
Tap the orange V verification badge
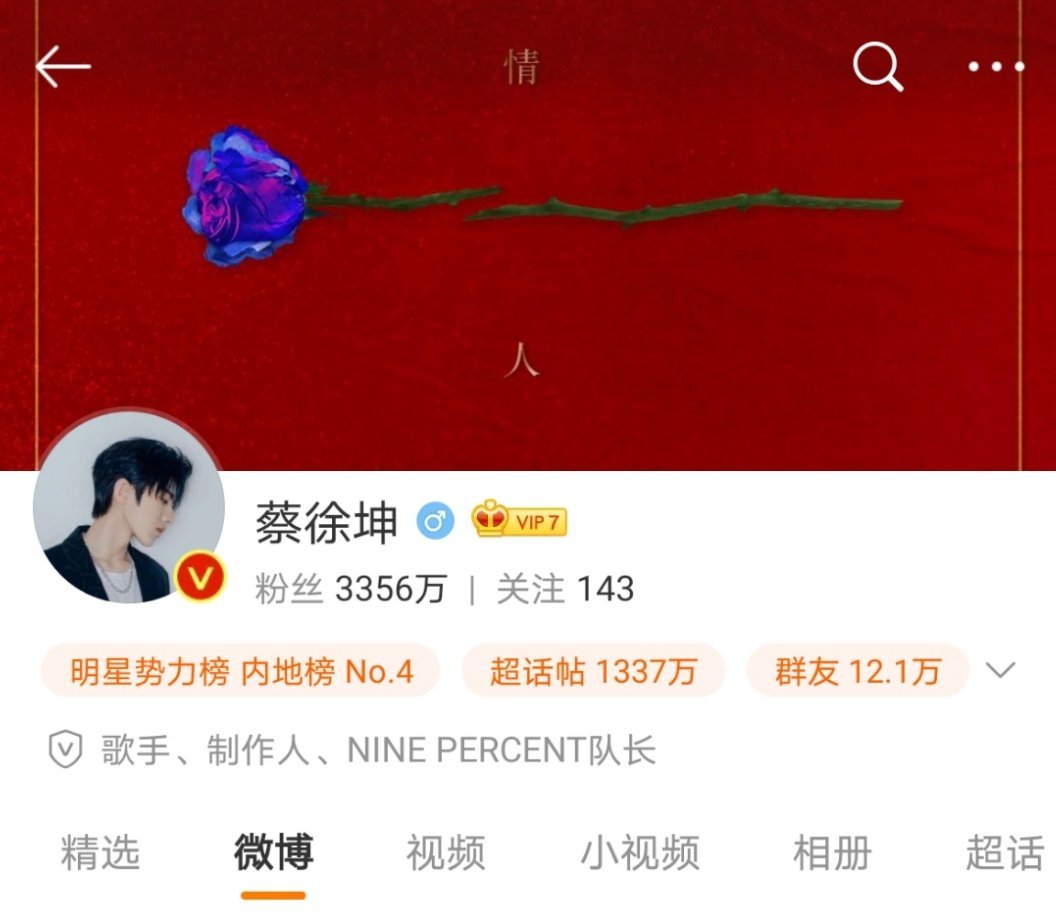coord(199,577)
